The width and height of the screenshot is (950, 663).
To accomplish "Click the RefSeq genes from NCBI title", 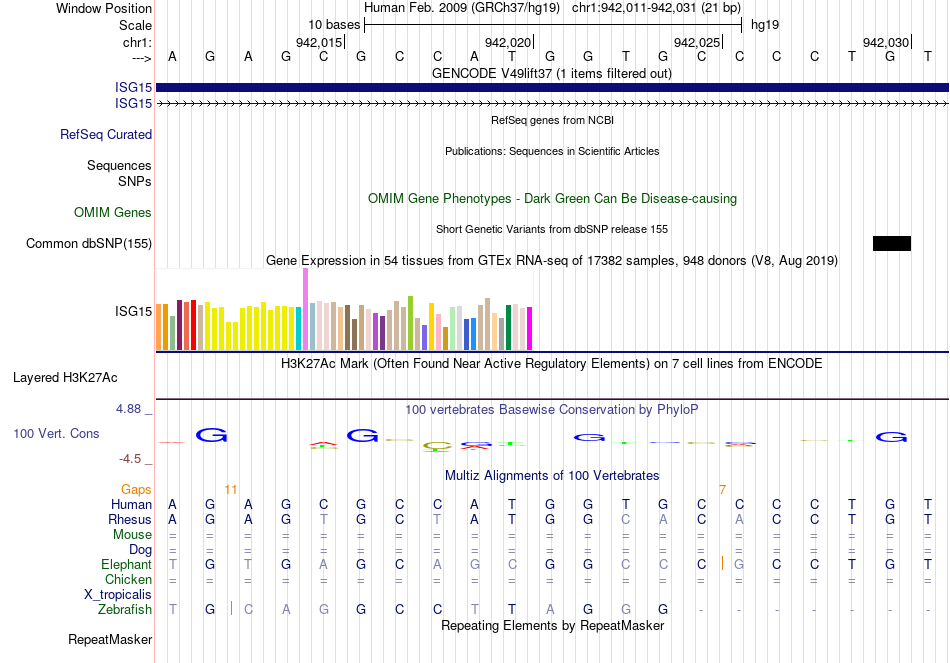I will tap(552, 121).
